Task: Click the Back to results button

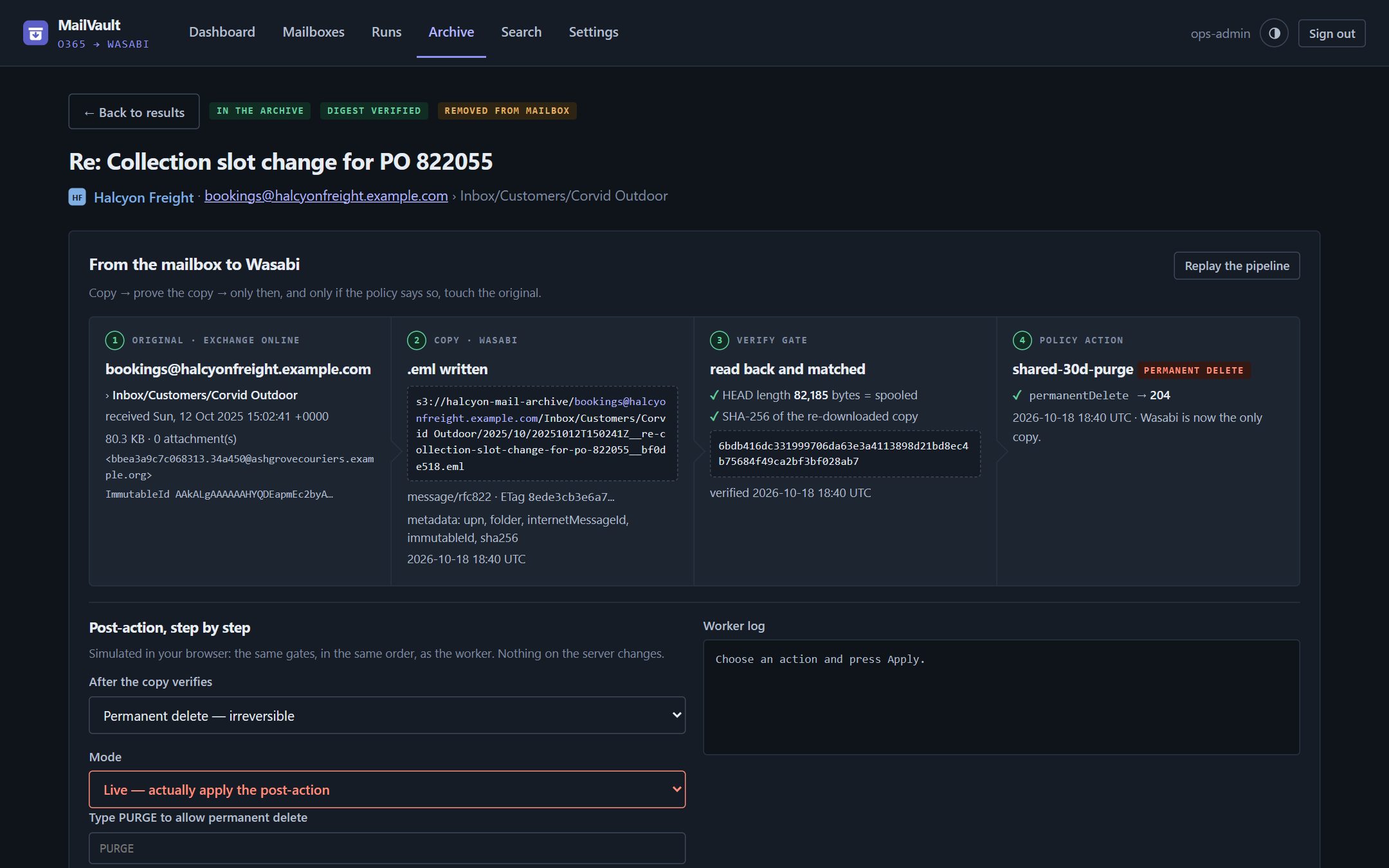Action: pos(134,112)
